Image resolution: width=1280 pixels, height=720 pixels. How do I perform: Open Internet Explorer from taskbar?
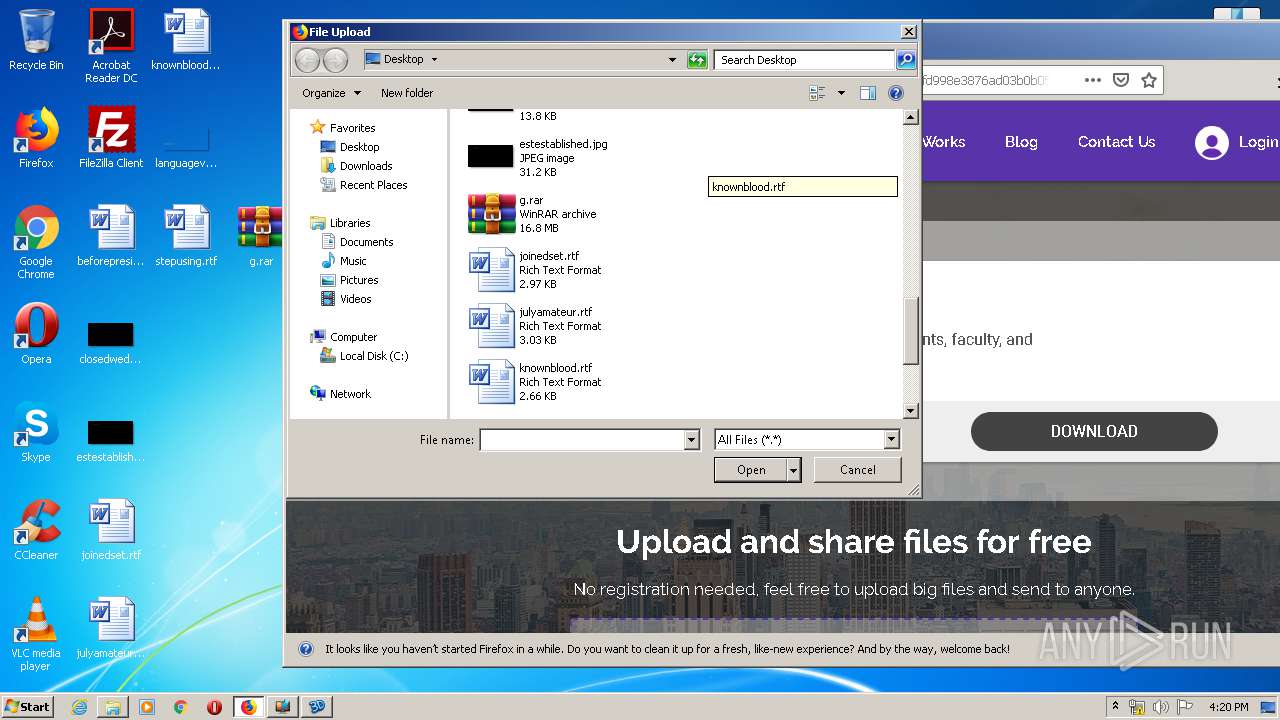79,706
